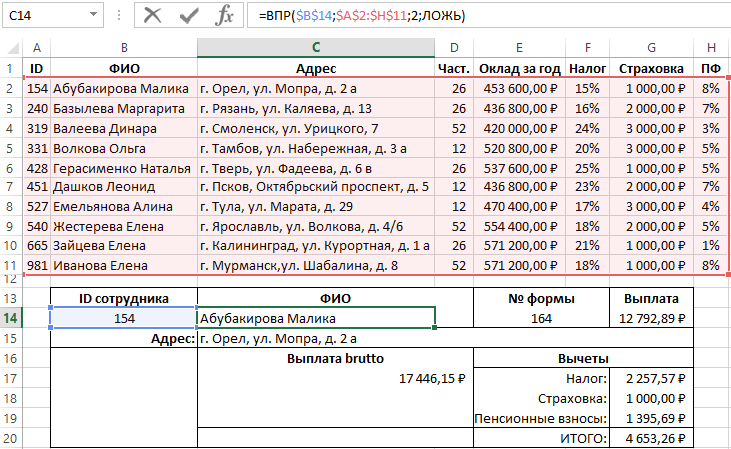This screenshot has height=449, width=731.
Task: Click the formula bar containing the ВПР formula
Action: [x=480, y=16]
